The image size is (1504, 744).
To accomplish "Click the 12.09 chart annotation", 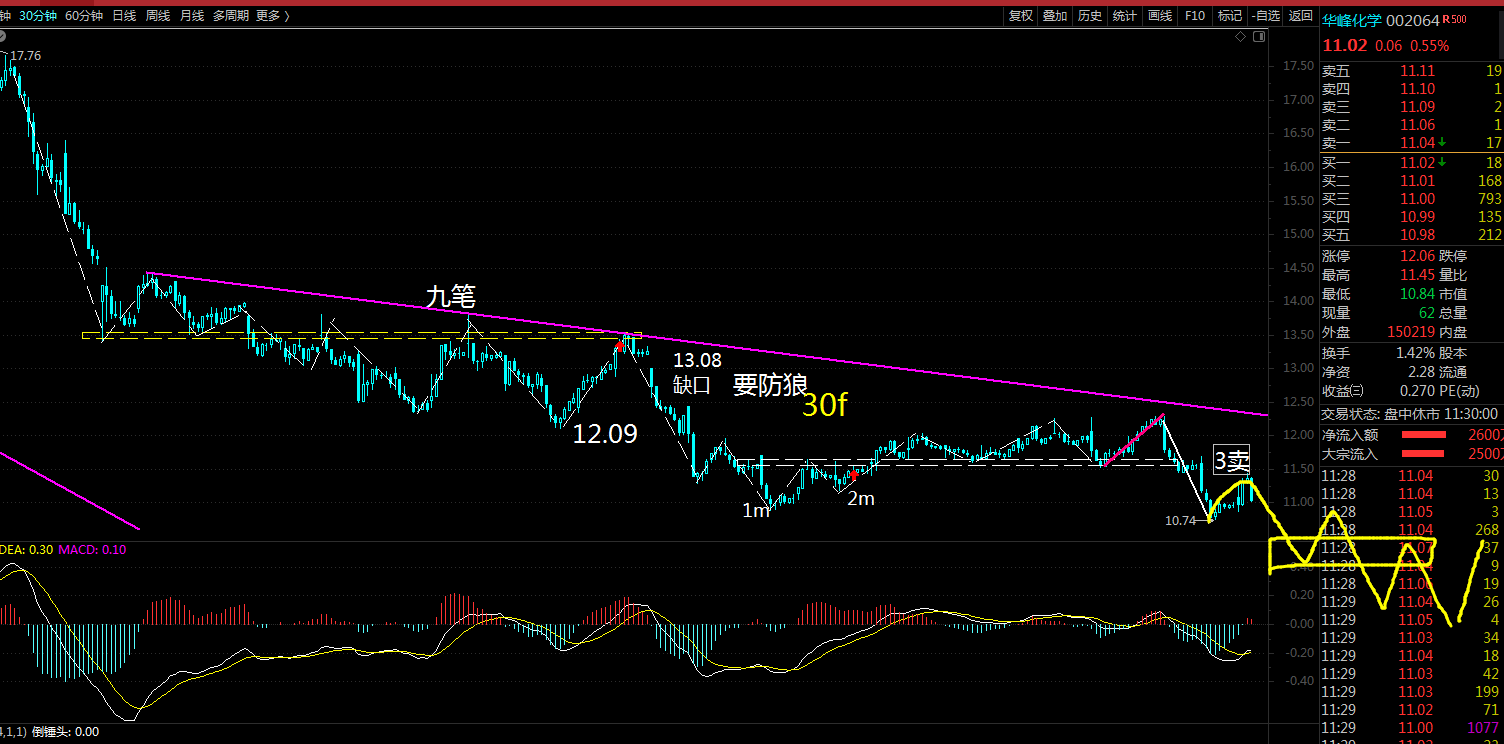I will (604, 433).
